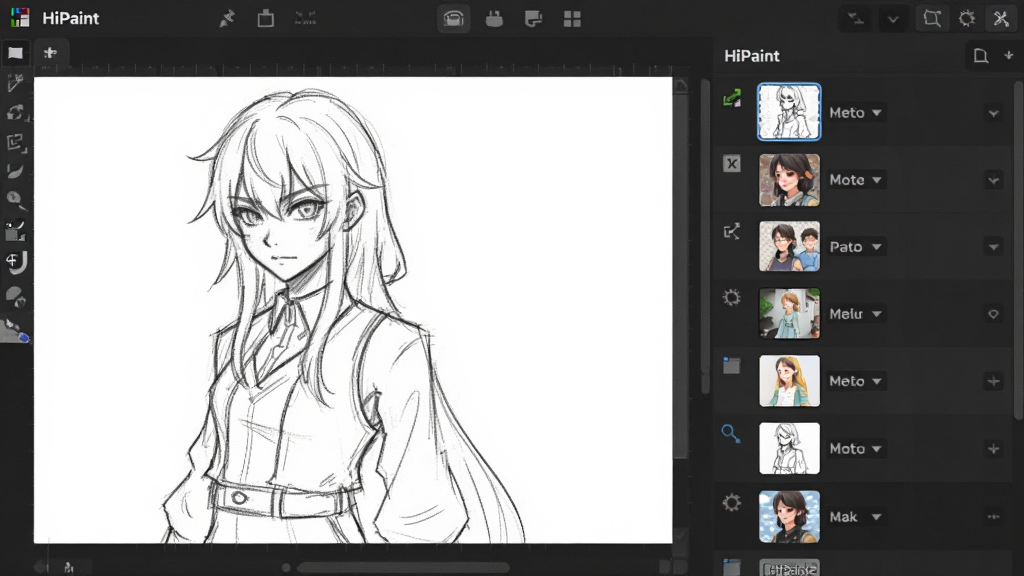The image size is (1024, 576).
Task: Expand the chevron dropdown in the top-right toolbar
Action: (x=893, y=19)
